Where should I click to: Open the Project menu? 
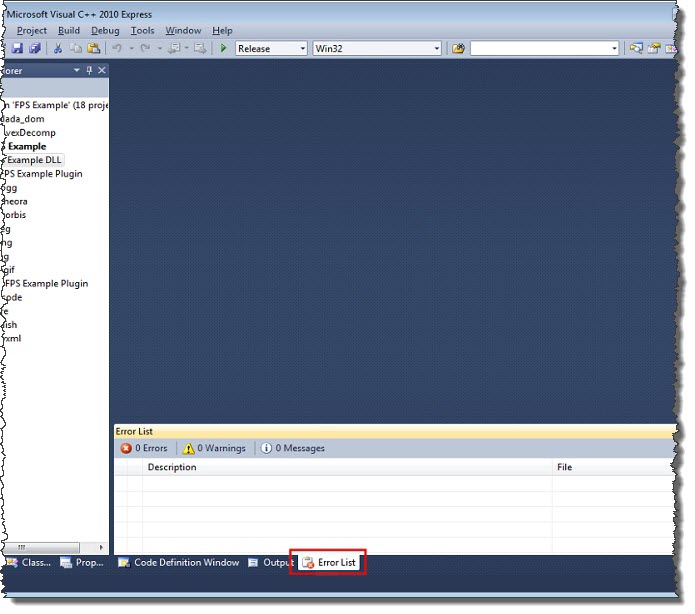point(31,31)
